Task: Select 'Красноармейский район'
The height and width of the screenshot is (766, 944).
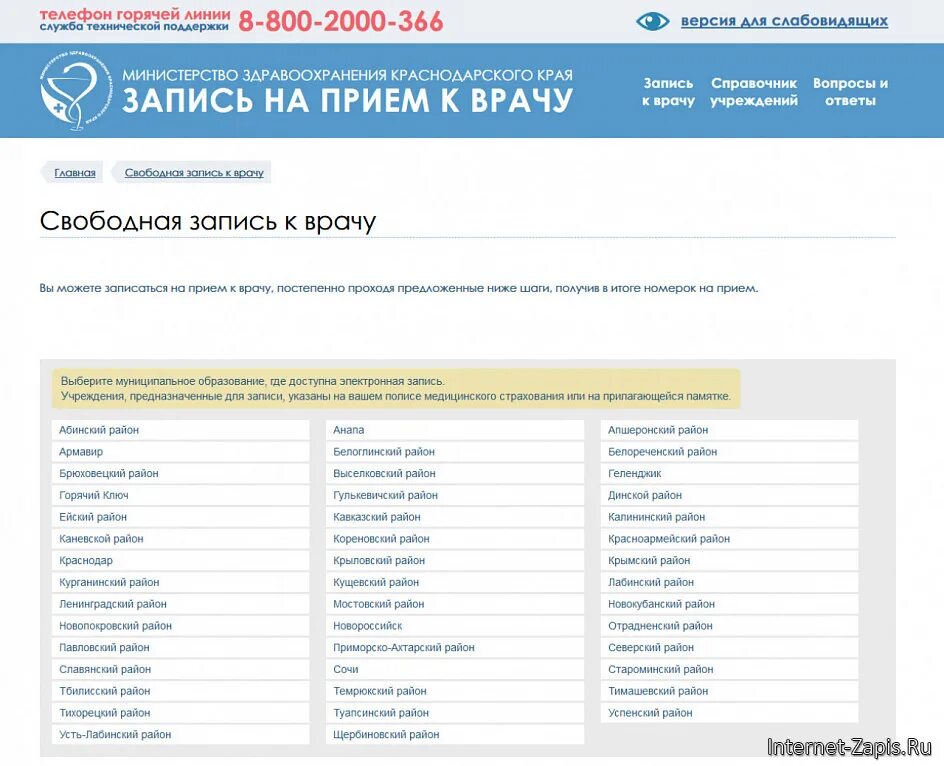Action: (x=730, y=538)
